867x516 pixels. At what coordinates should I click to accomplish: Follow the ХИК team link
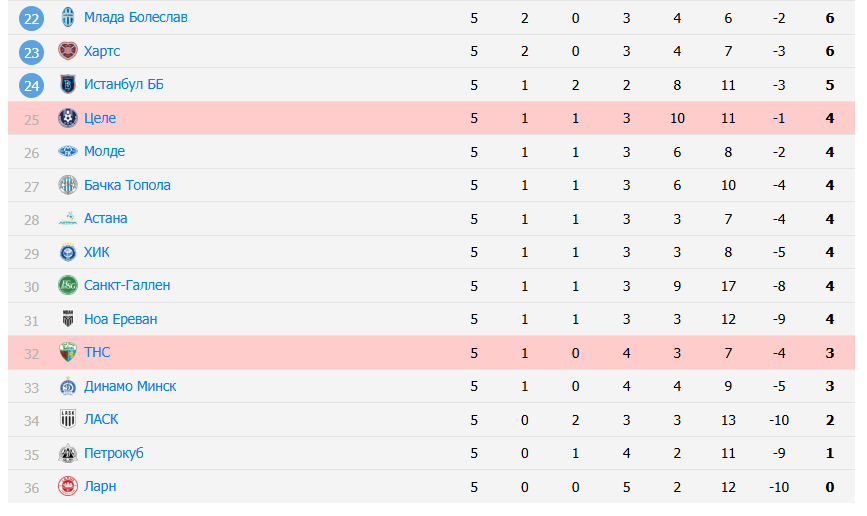point(97,252)
